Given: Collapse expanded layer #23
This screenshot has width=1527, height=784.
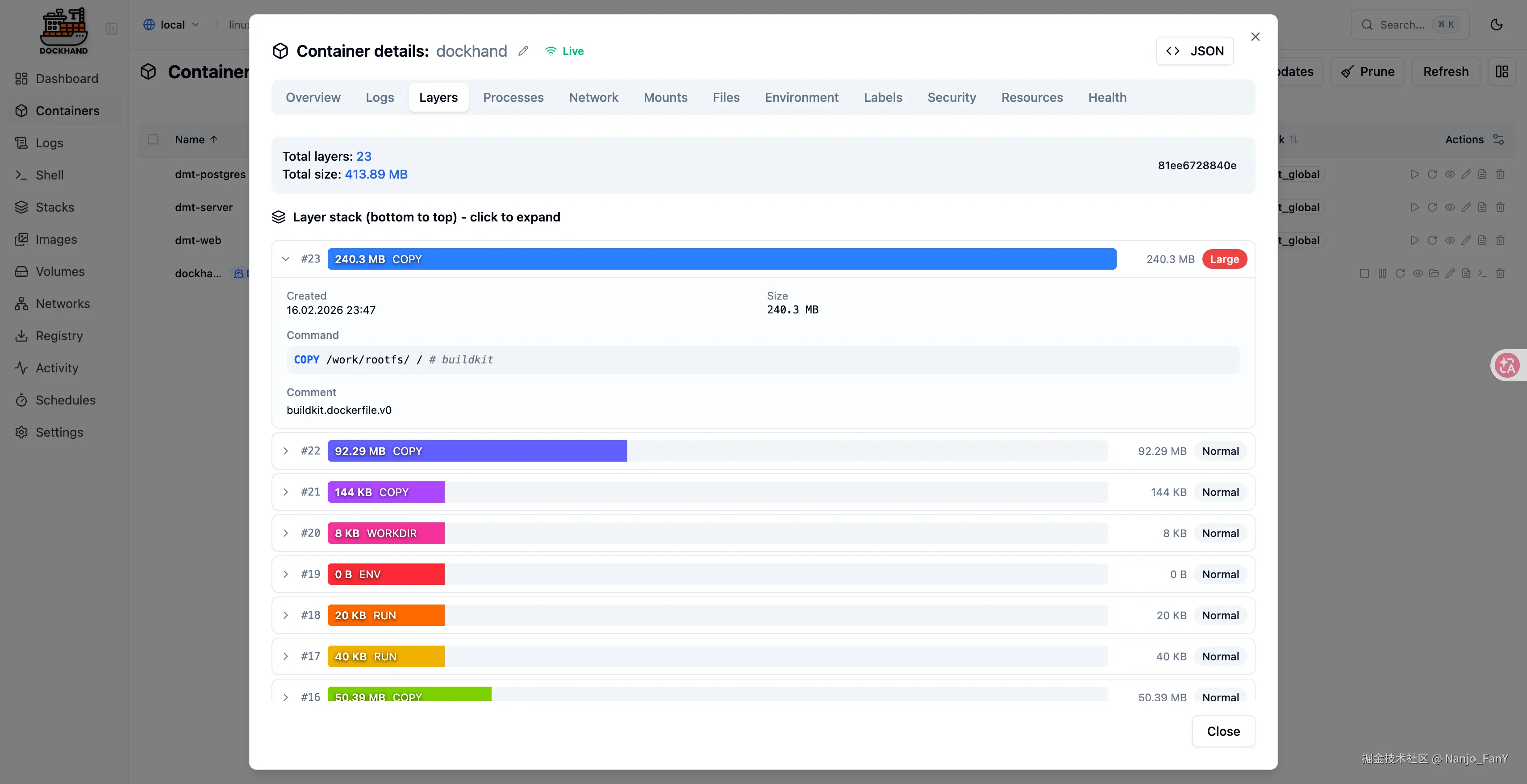Looking at the screenshot, I should coord(286,259).
